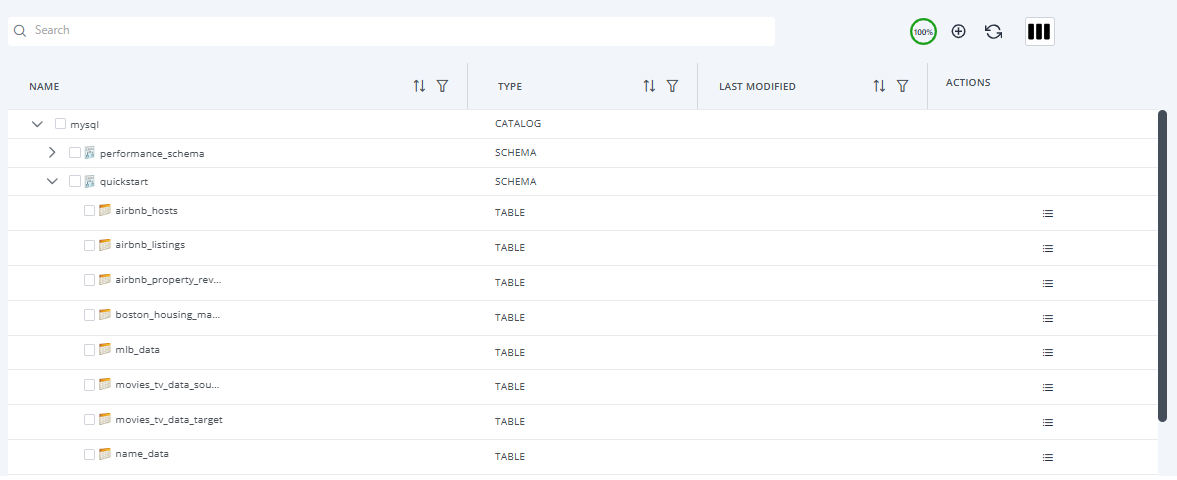Click airbnb_property_rev... table icon
Image resolution: width=1177 pixels, height=480 pixels.
click(x=105, y=279)
